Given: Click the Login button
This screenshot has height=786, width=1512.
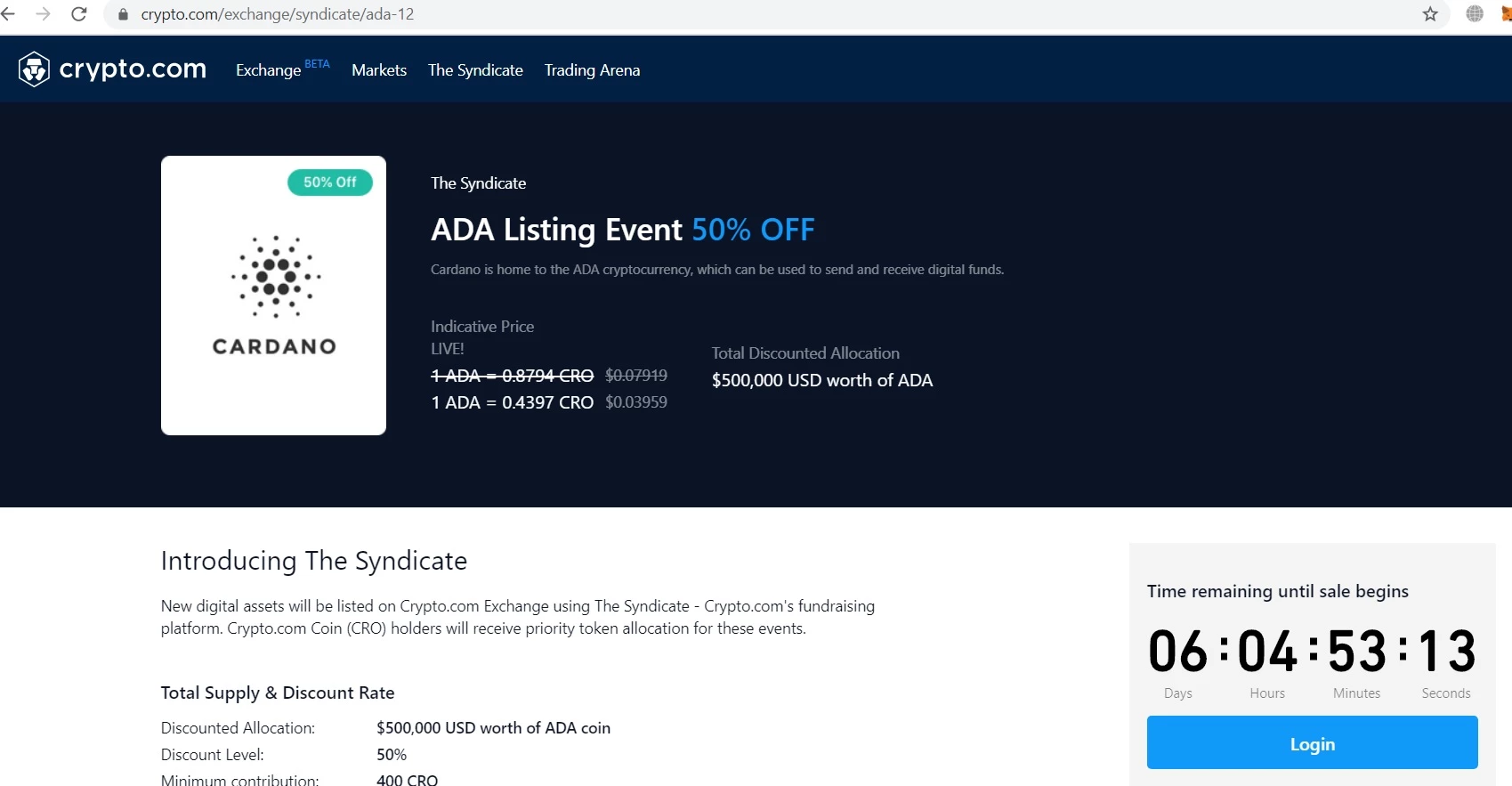Looking at the screenshot, I should pyautogui.click(x=1312, y=743).
